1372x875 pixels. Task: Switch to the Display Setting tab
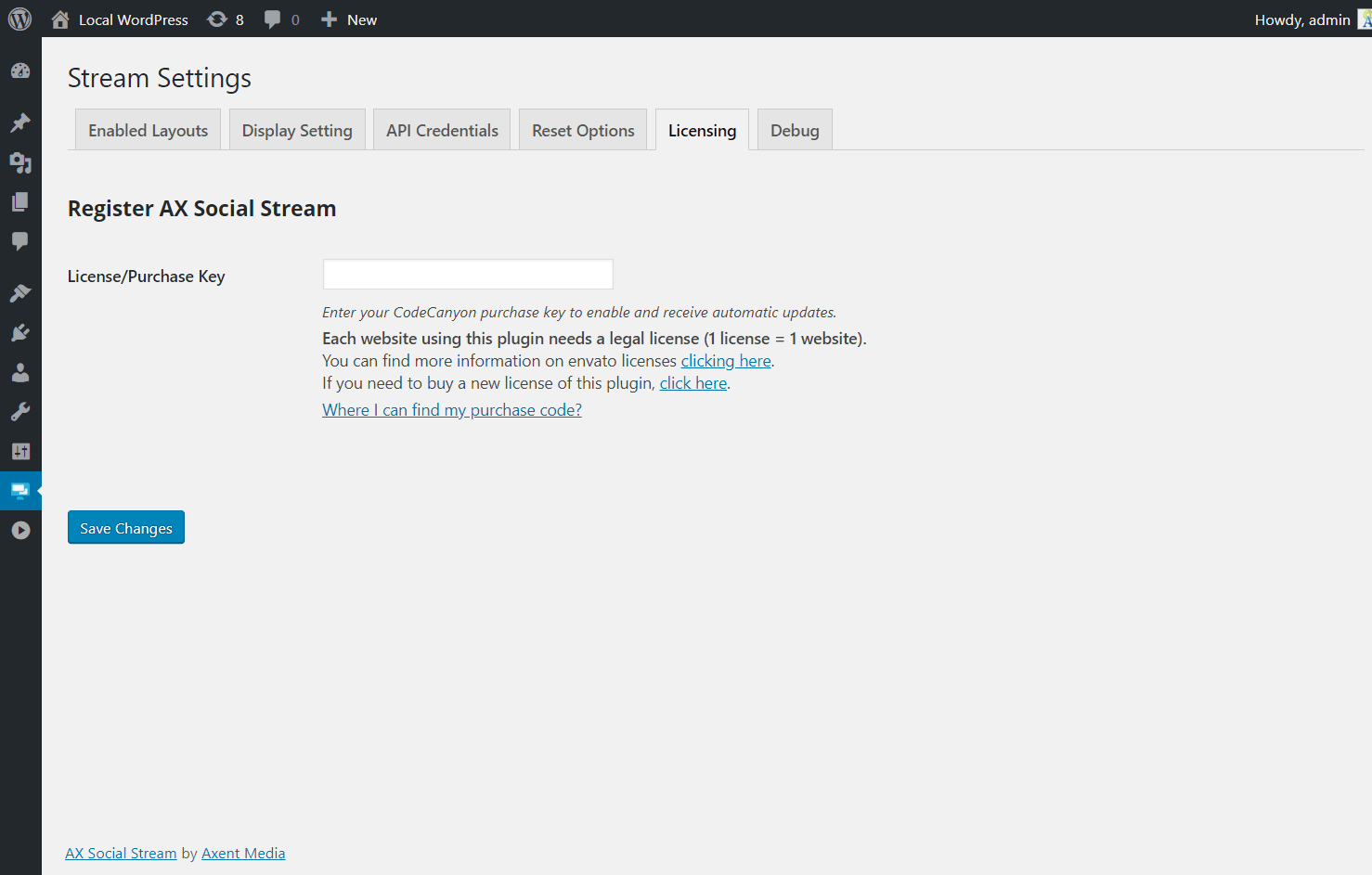[297, 130]
